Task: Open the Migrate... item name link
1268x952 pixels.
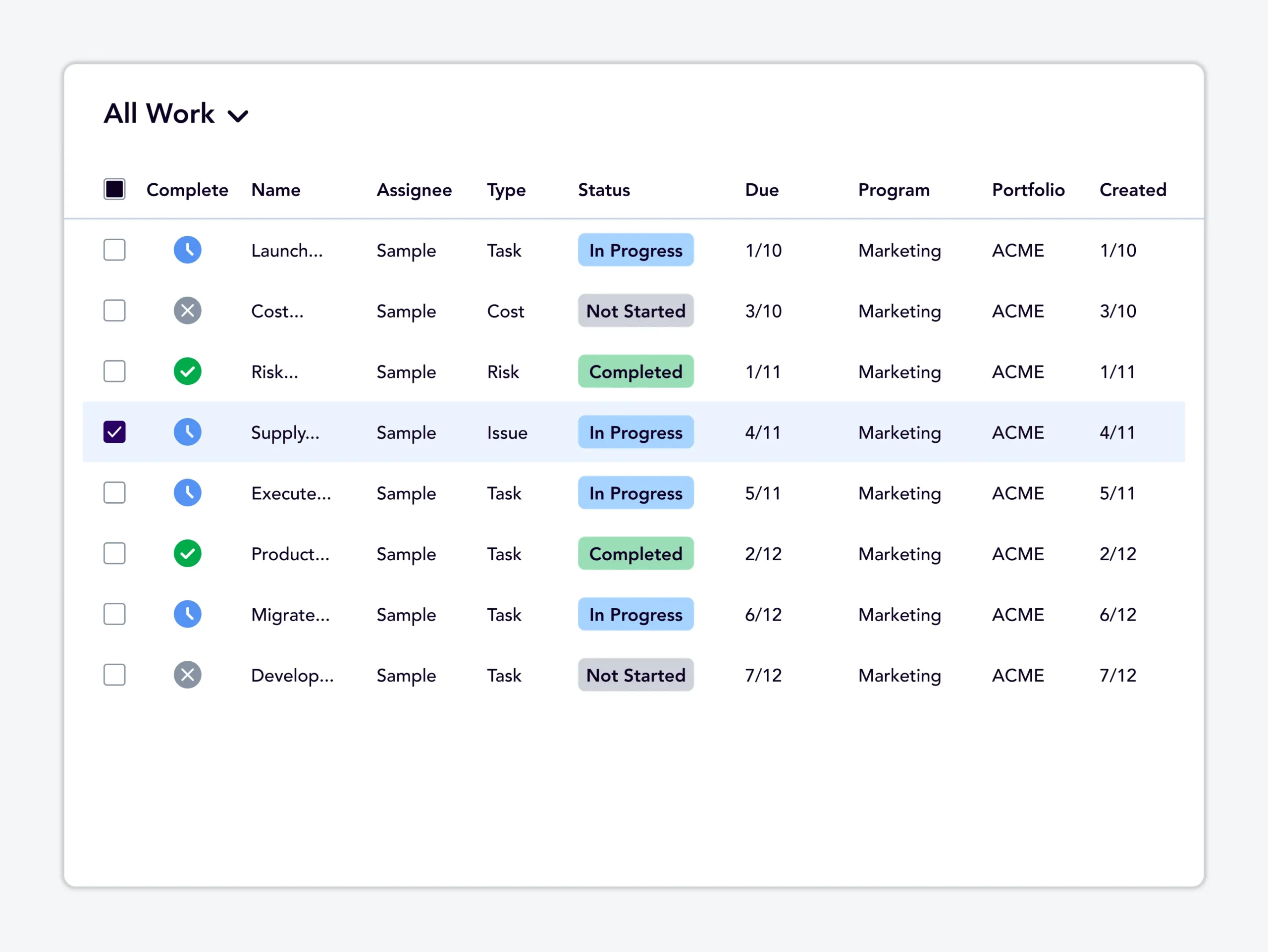Action: coord(290,615)
